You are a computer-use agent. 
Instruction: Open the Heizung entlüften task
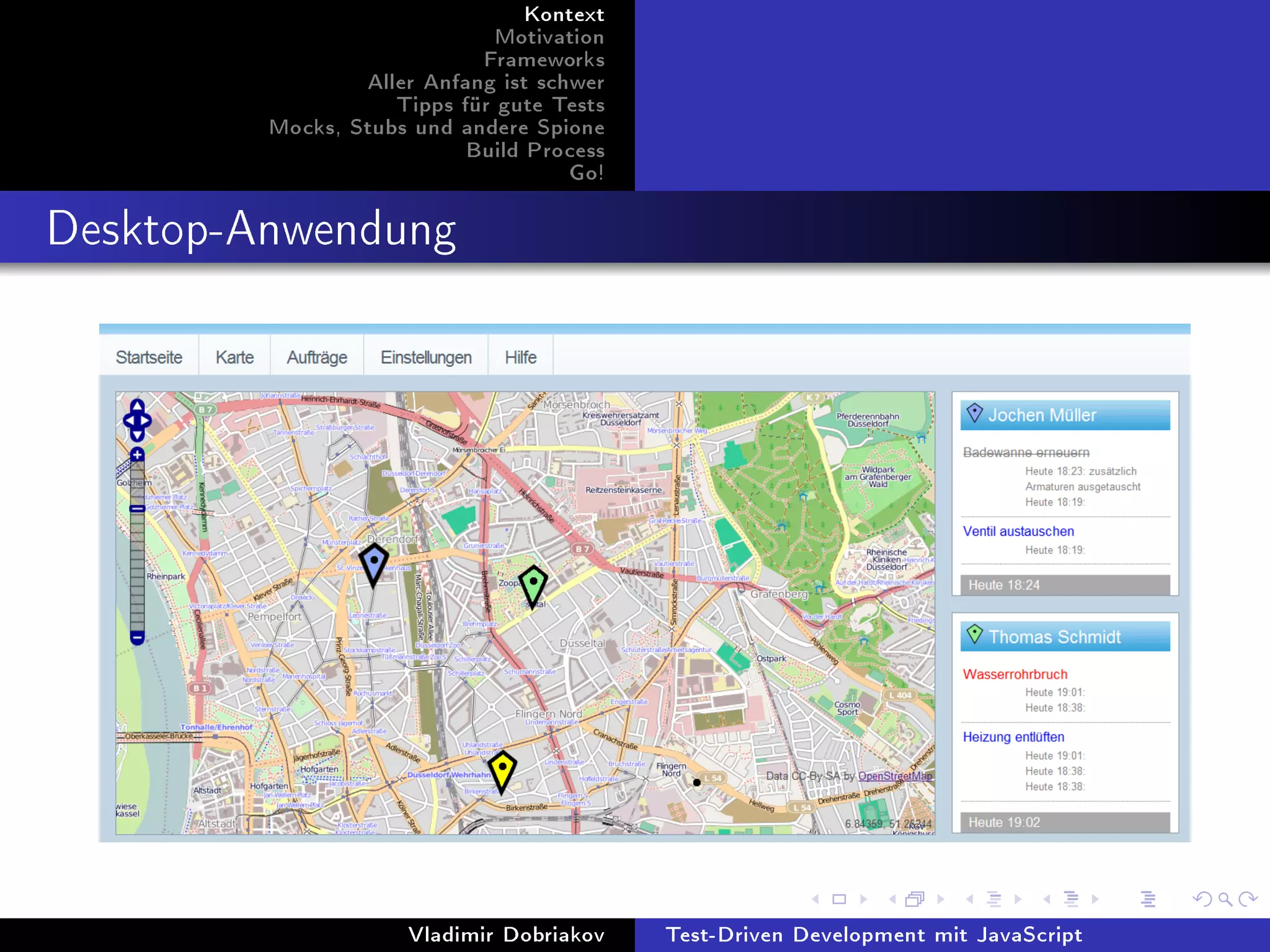pyautogui.click(x=1013, y=737)
